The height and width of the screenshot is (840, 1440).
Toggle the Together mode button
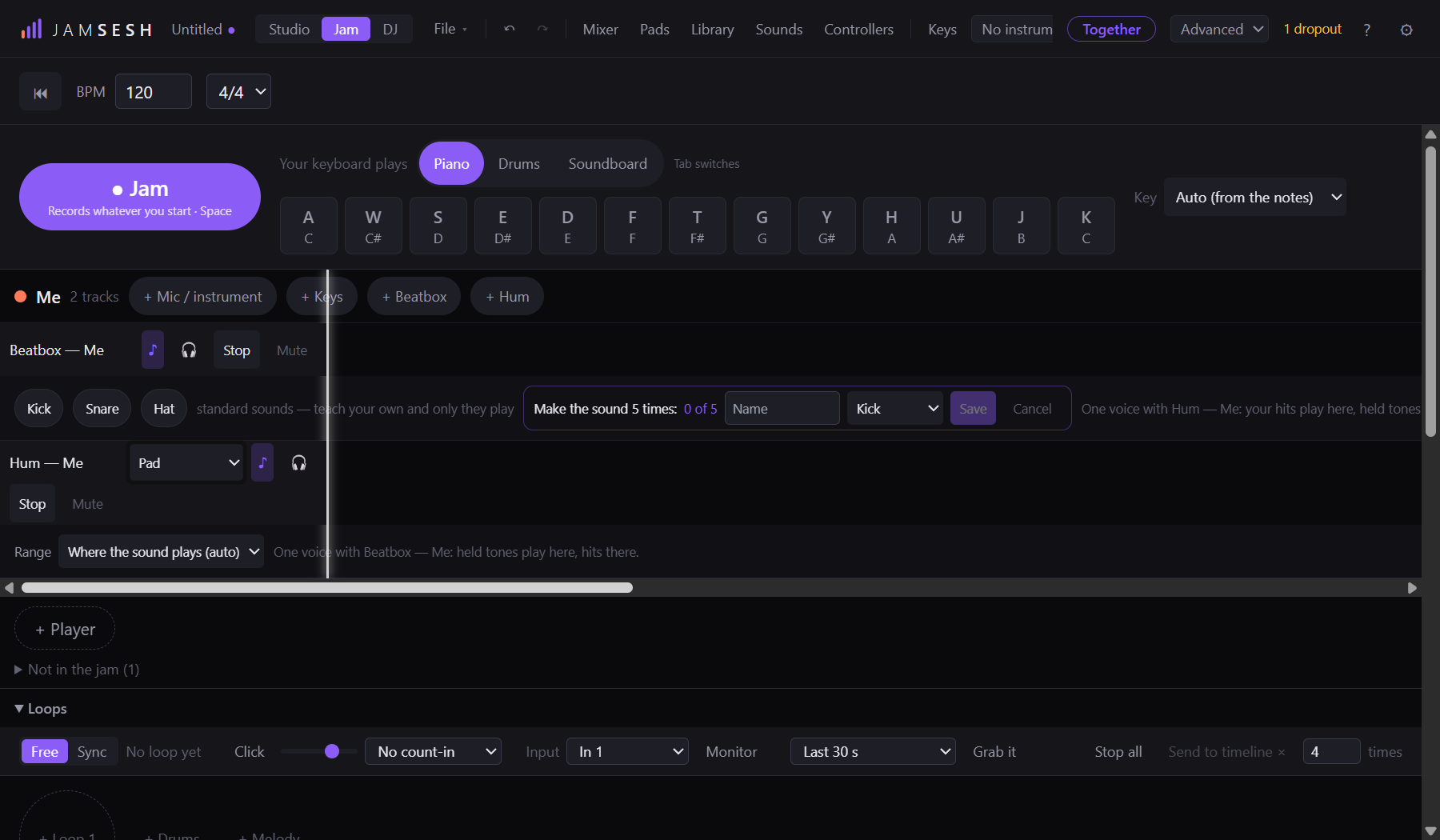pyautogui.click(x=1111, y=30)
